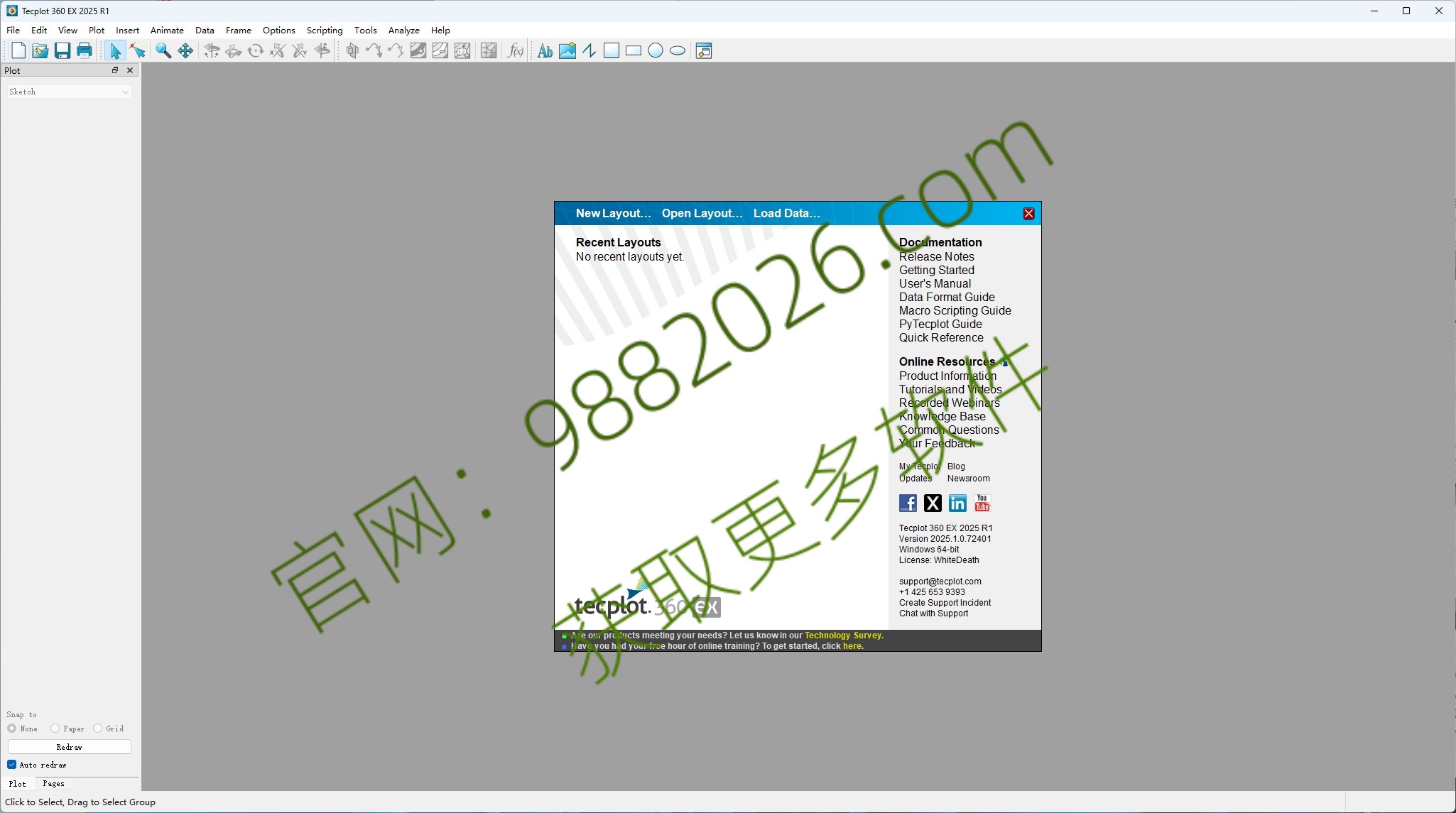
Task: Create a new layout with the blank page icon
Action: (x=18, y=50)
